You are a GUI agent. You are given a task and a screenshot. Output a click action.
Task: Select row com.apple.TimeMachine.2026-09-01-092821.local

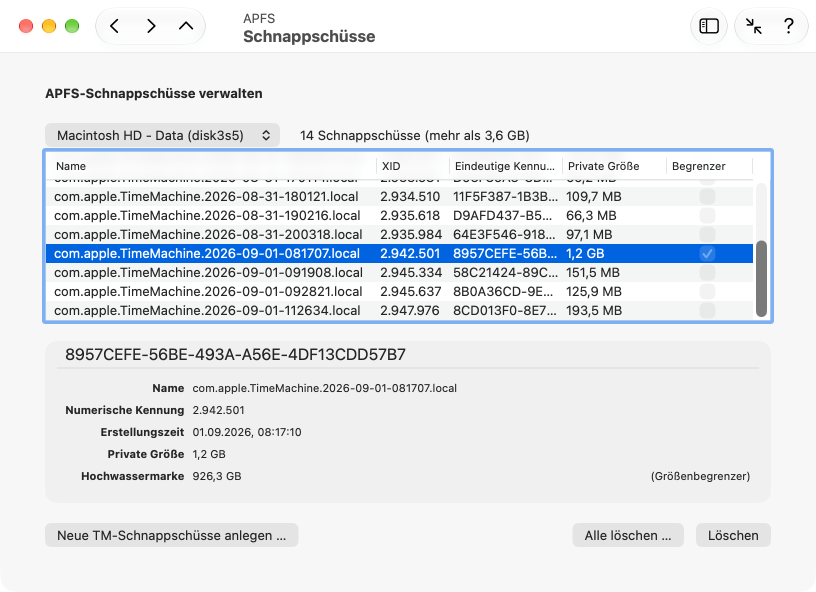coord(399,291)
